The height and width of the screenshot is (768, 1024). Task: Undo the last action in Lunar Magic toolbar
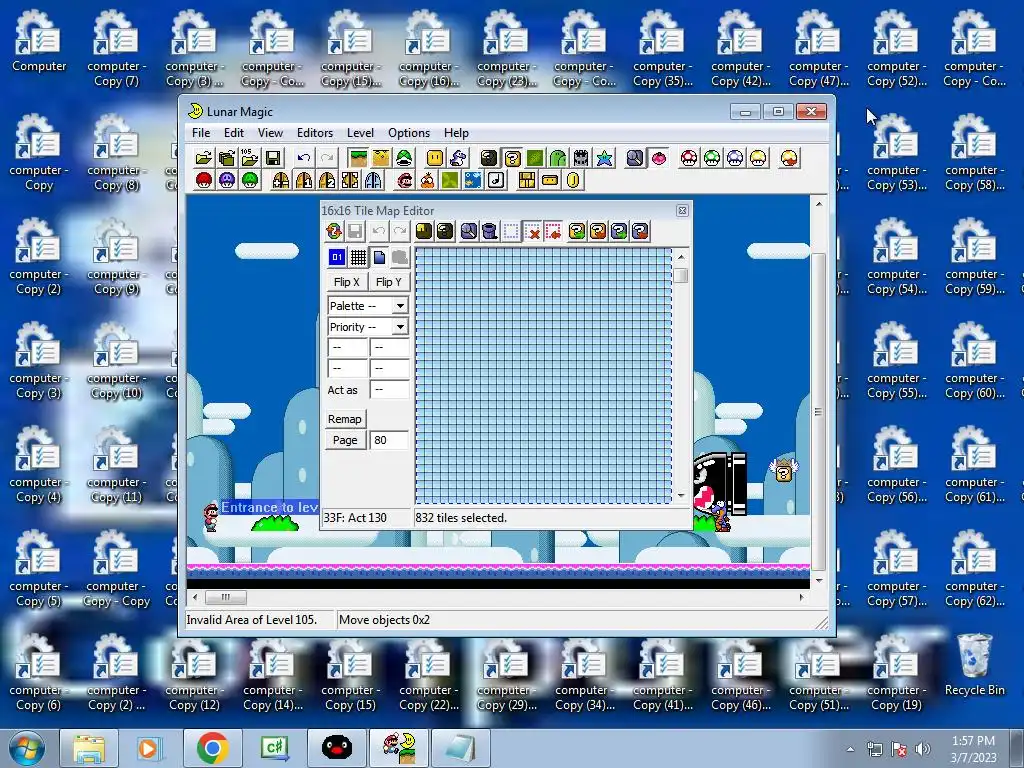pos(304,157)
